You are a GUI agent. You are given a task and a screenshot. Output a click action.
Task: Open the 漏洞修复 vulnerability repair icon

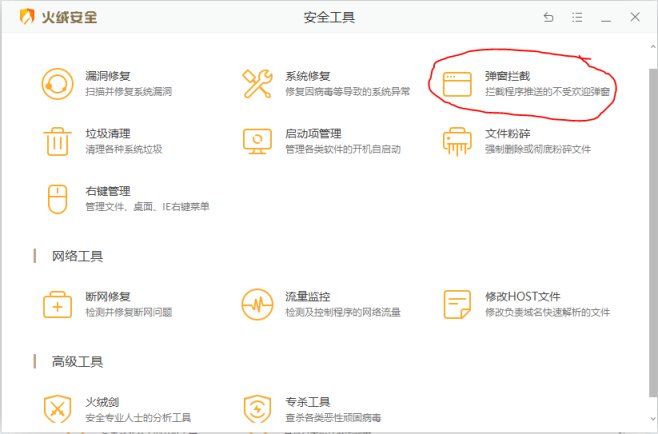[57, 84]
